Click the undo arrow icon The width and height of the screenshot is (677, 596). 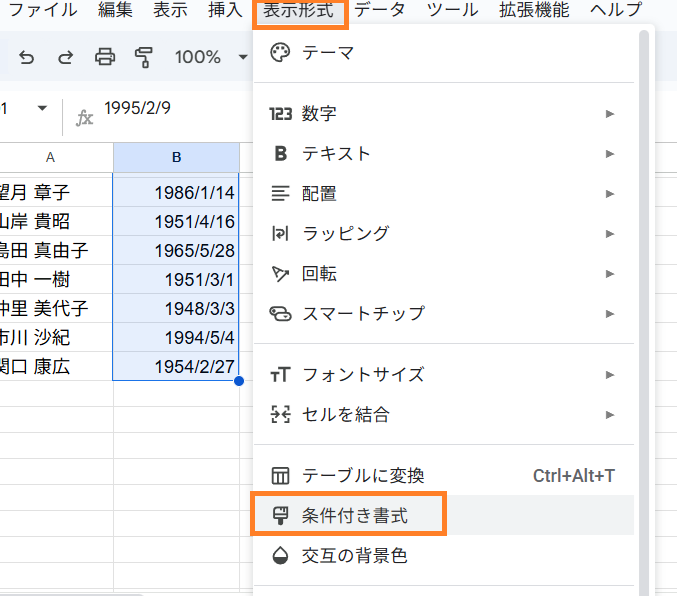click(x=27, y=57)
